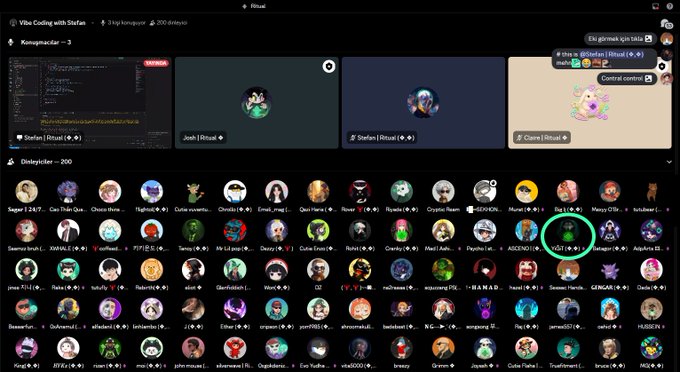
Task: Click badebeat listener avatar
Action: click(x=401, y=309)
